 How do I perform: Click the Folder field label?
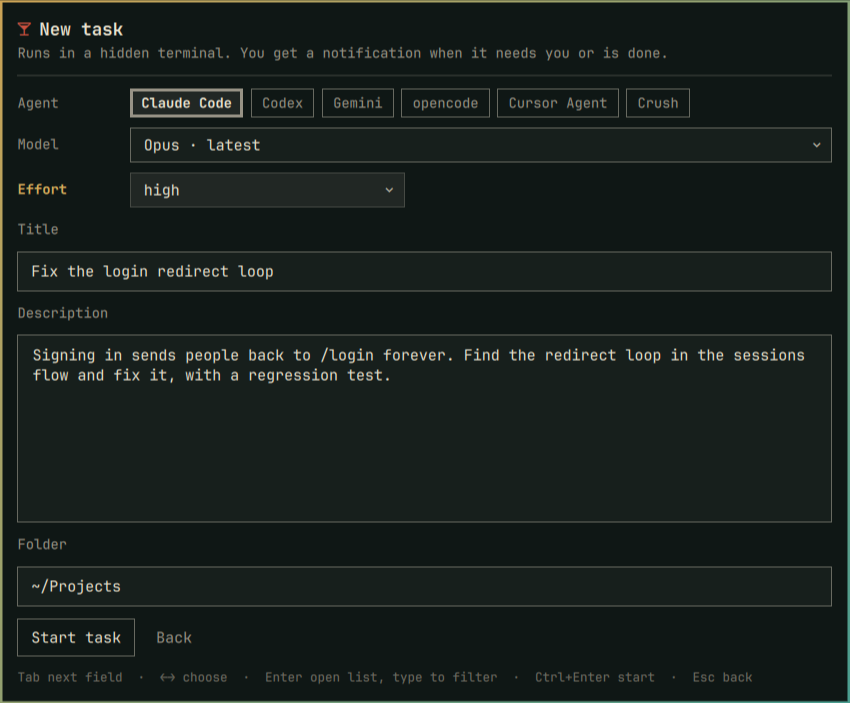(42, 544)
